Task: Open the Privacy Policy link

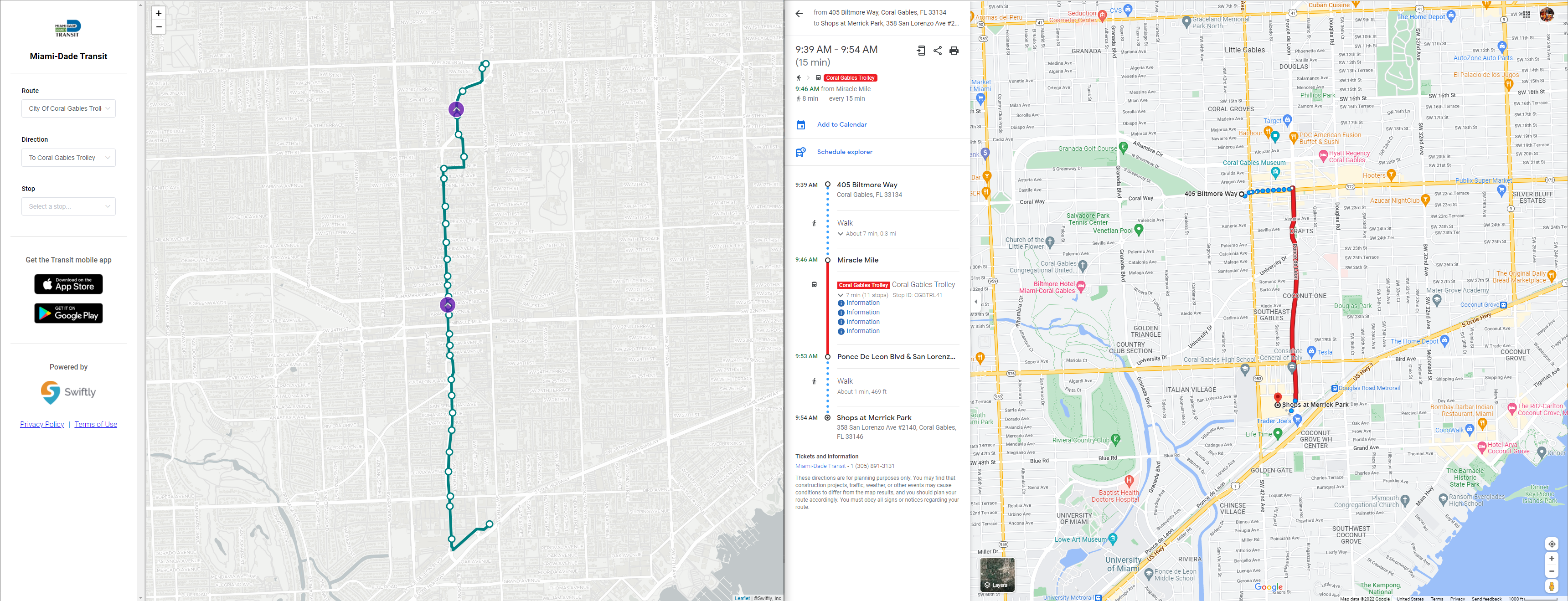Action: [x=42, y=425]
